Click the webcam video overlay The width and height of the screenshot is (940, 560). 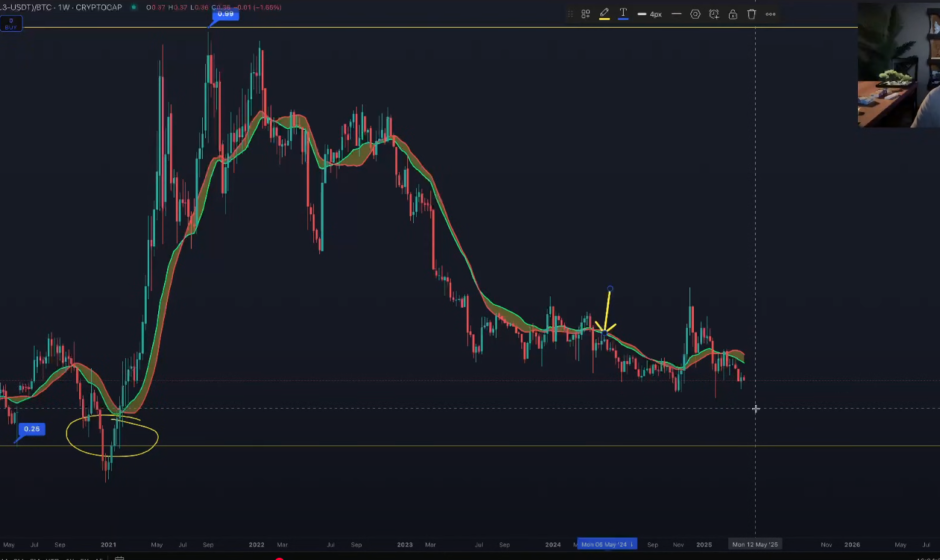point(898,64)
